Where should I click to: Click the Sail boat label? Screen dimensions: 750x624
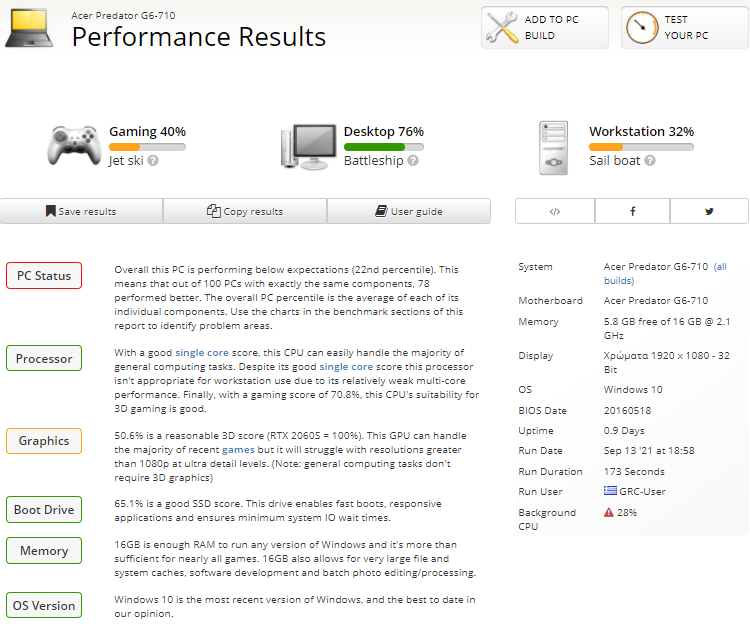pos(615,161)
